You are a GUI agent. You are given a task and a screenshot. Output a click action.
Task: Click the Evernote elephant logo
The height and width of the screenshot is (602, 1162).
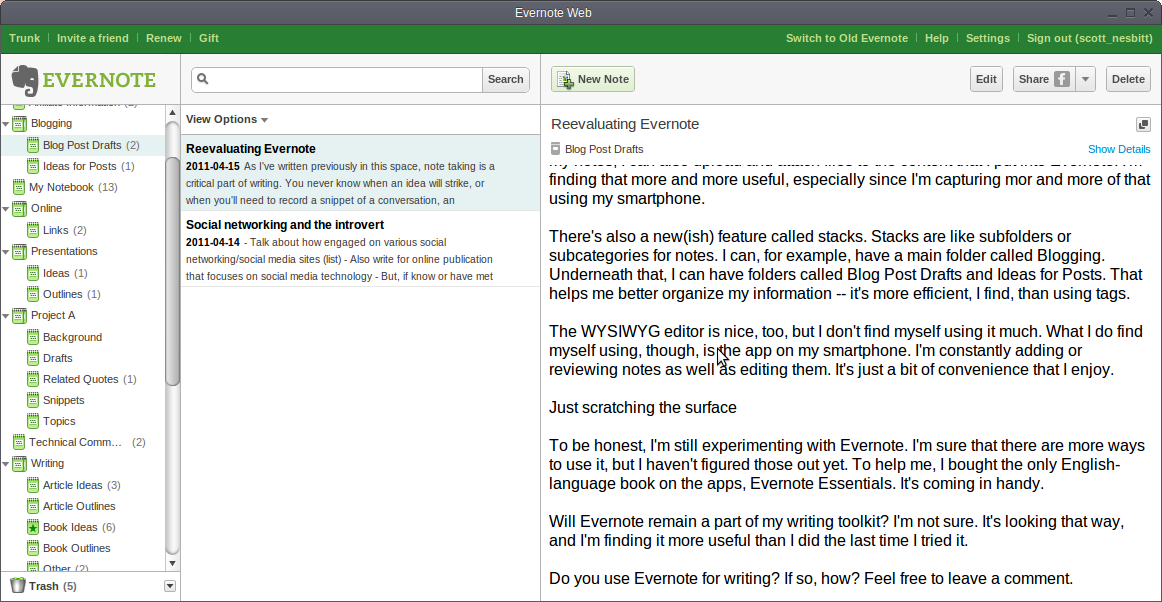26,80
